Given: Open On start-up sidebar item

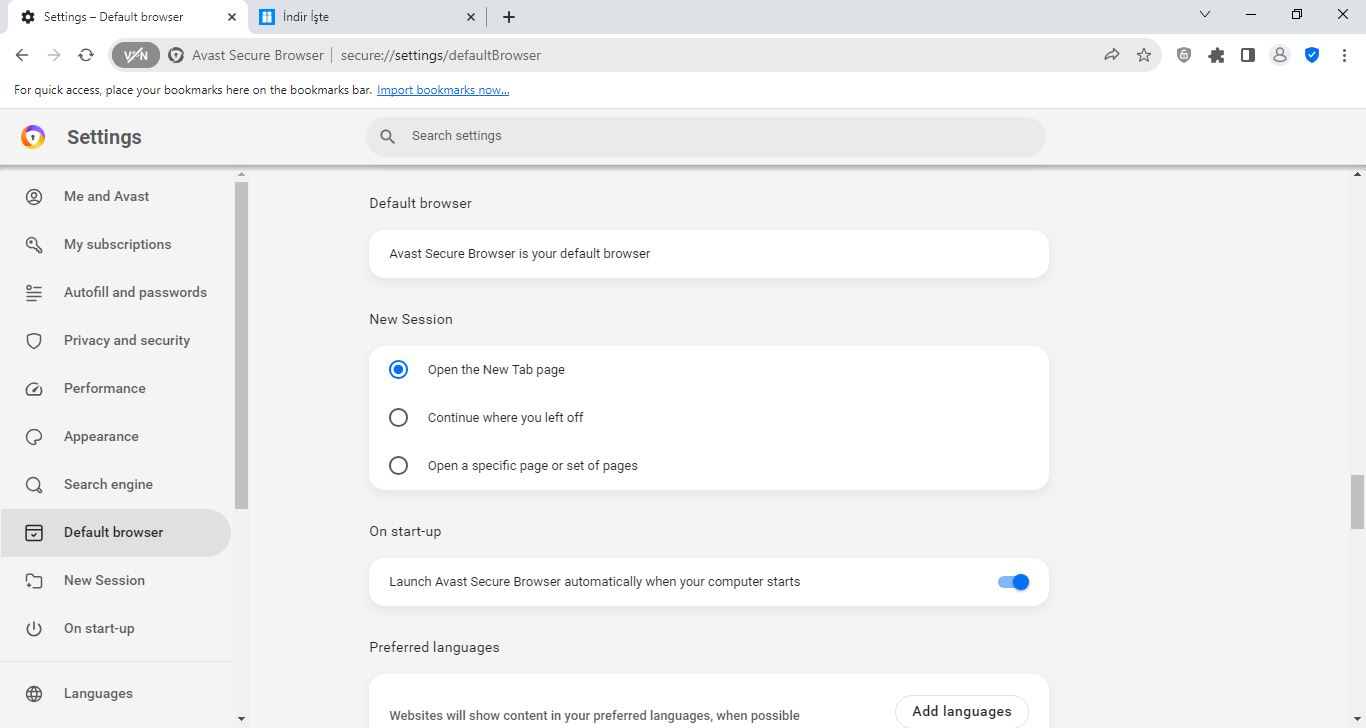Looking at the screenshot, I should (99, 628).
